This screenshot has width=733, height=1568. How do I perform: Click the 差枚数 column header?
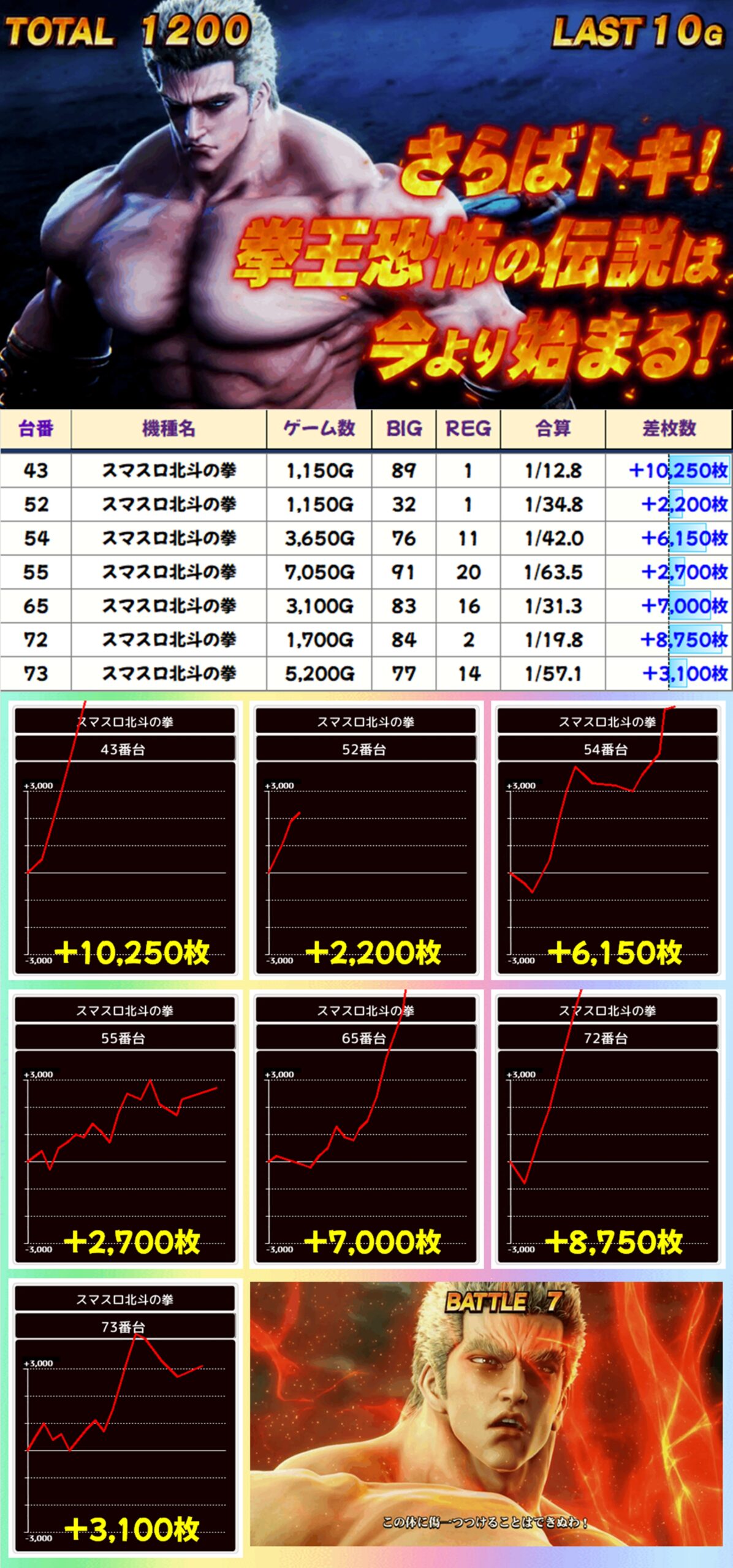pos(669,429)
